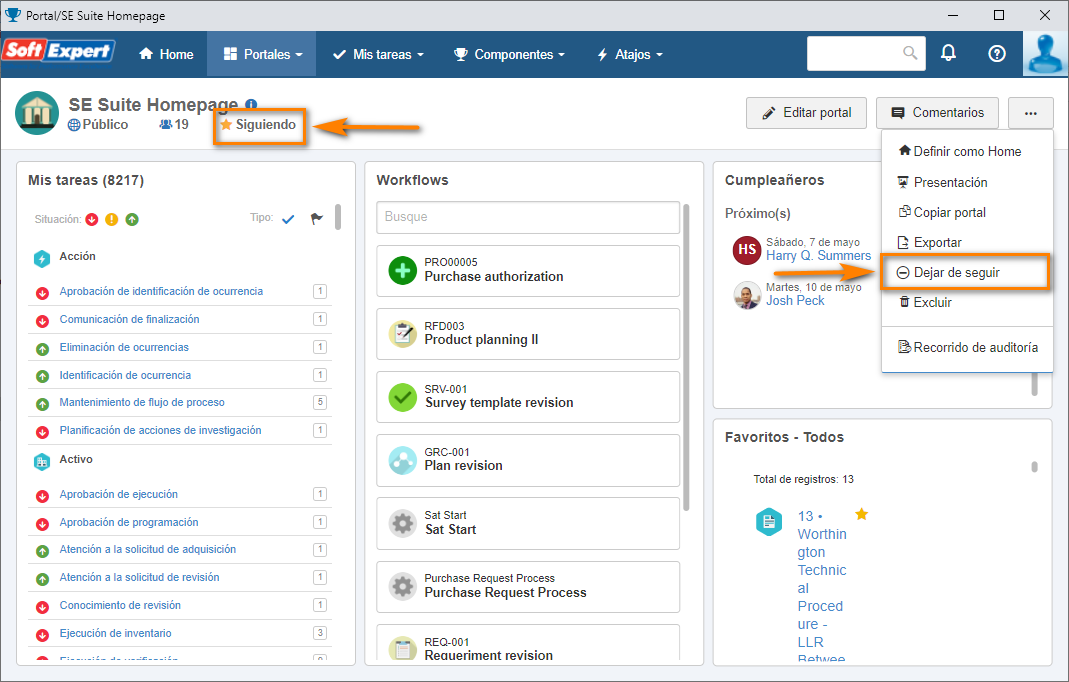Click the Workflows list scrollbar
This screenshot has height=682, width=1069.
pos(686,357)
